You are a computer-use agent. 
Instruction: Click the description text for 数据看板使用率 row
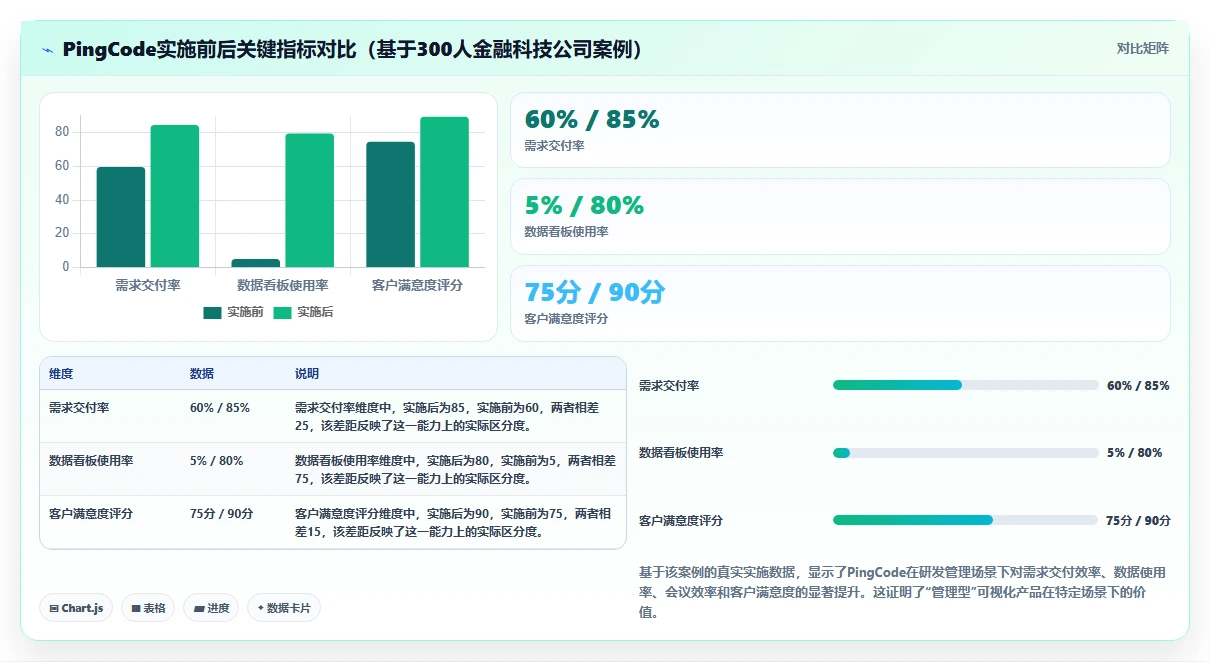(x=455, y=469)
